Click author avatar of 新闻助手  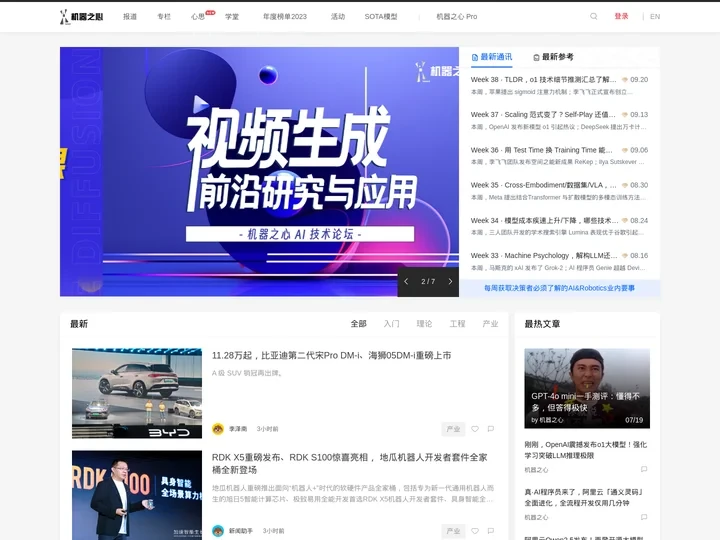tap(218, 531)
